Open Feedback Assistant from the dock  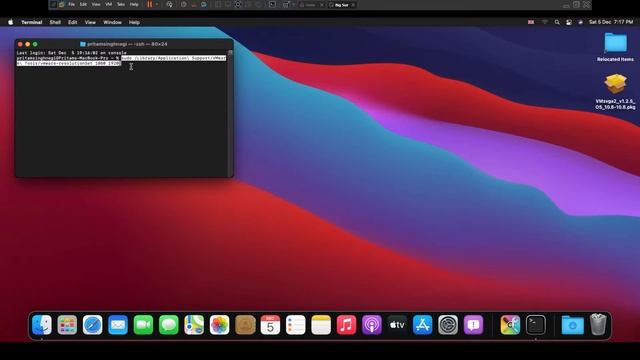pos(473,325)
